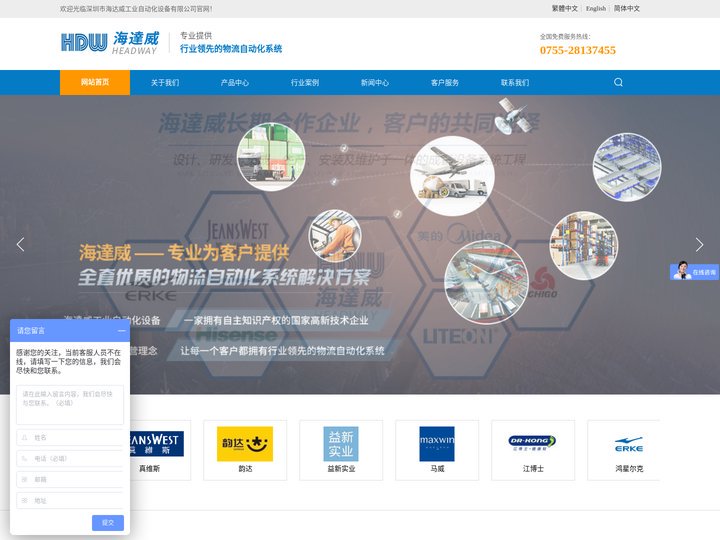The height and width of the screenshot is (540, 720).
Task: Click the slogan 行业领先的物流自动化系统
Action: point(231,49)
